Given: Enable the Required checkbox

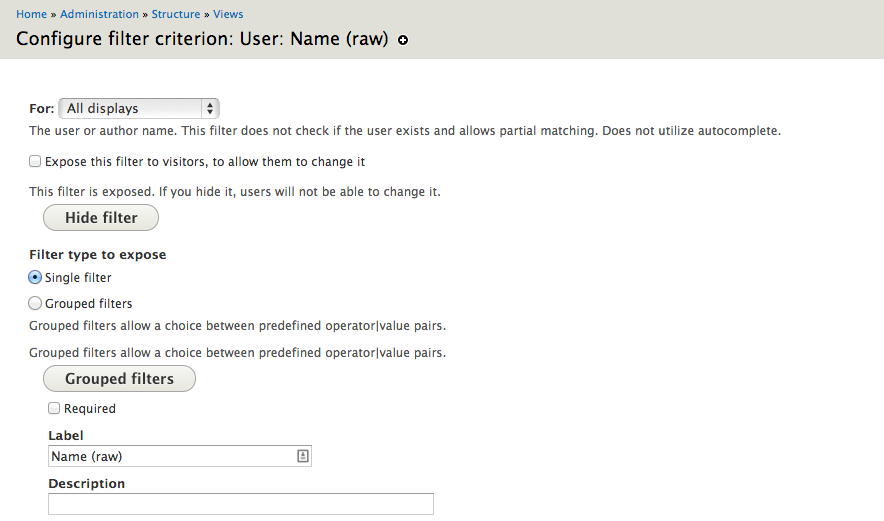Looking at the screenshot, I should point(54,408).
